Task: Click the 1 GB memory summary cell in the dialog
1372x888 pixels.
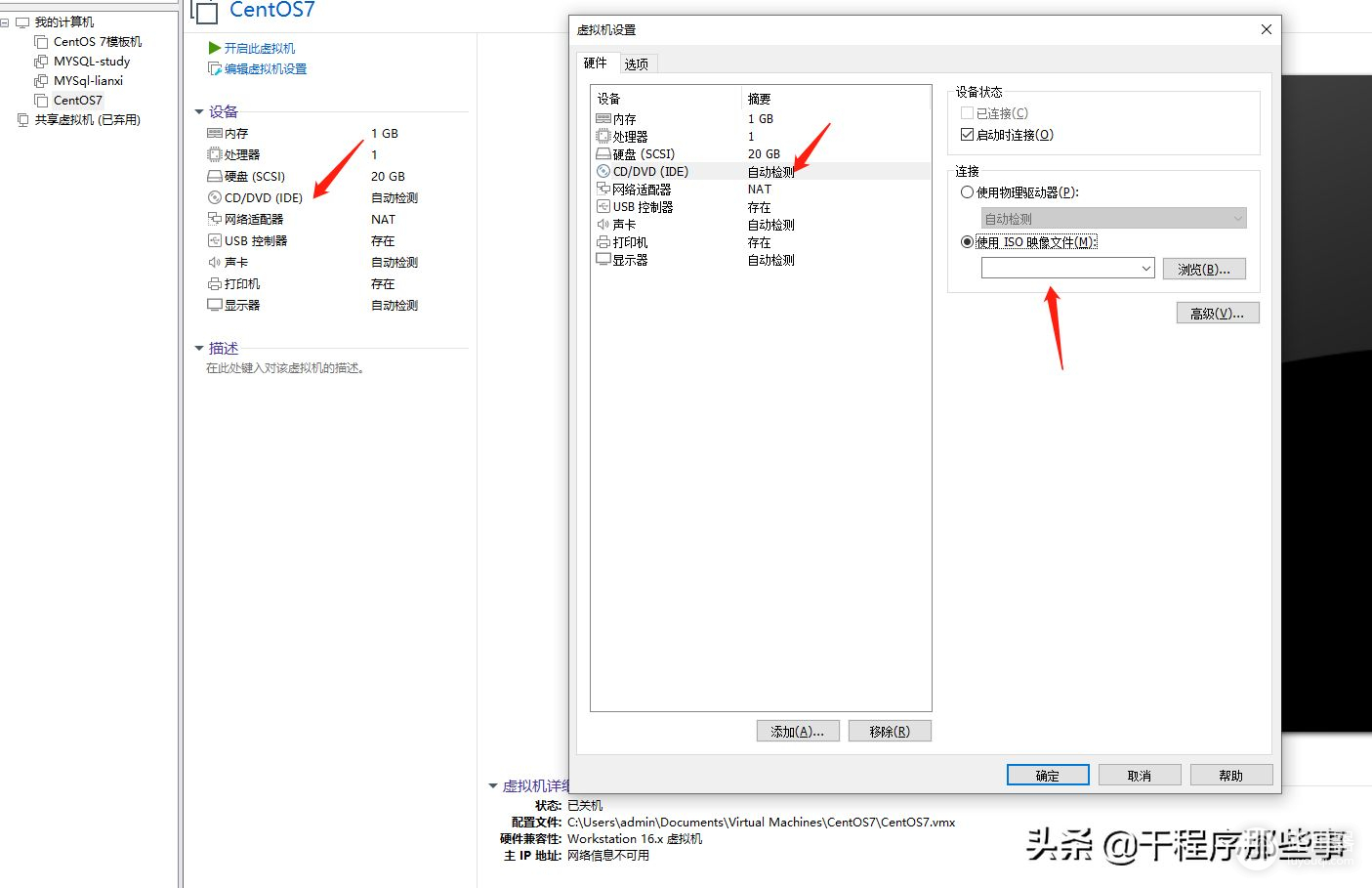Action: click(x=761, y=118)
